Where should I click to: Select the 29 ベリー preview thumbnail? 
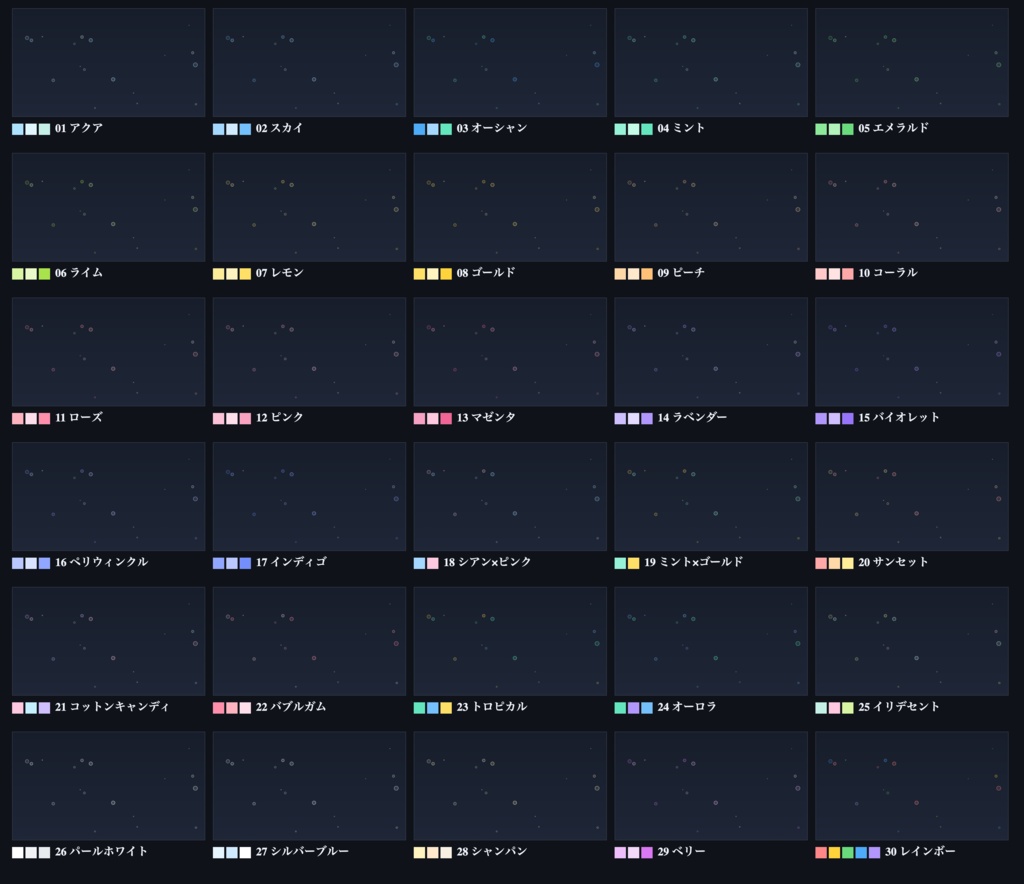point(711,786)
